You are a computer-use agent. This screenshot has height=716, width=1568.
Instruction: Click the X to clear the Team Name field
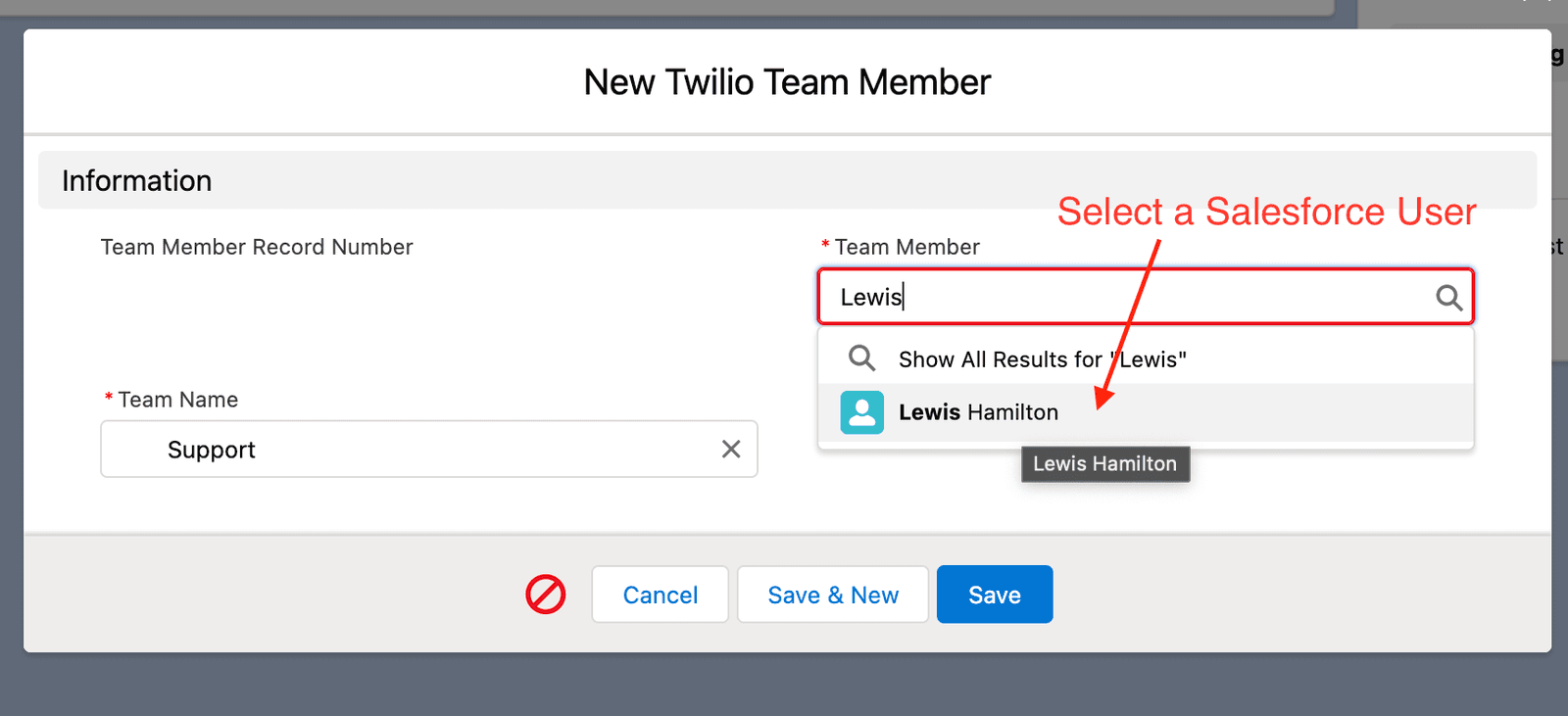pyautogui.click(x=731, y=449)
